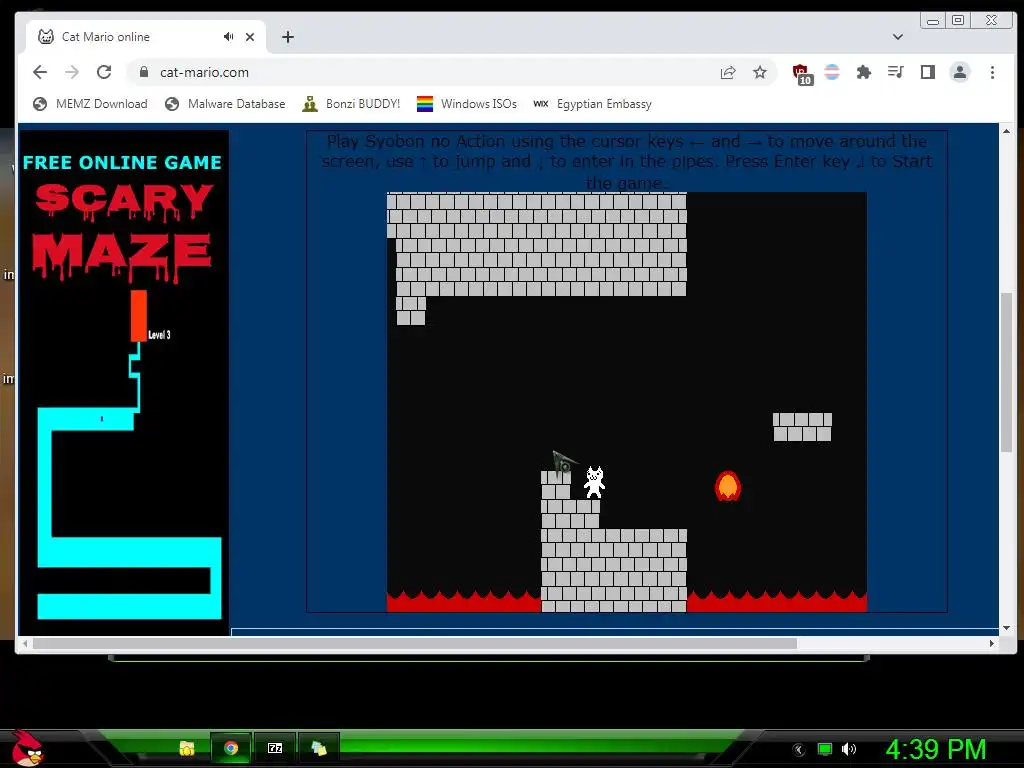Viewport: 1024px width, 768px height.
Task: Open Bonzi BUDDY! bookmark
Action: click(x=351, y=104)
